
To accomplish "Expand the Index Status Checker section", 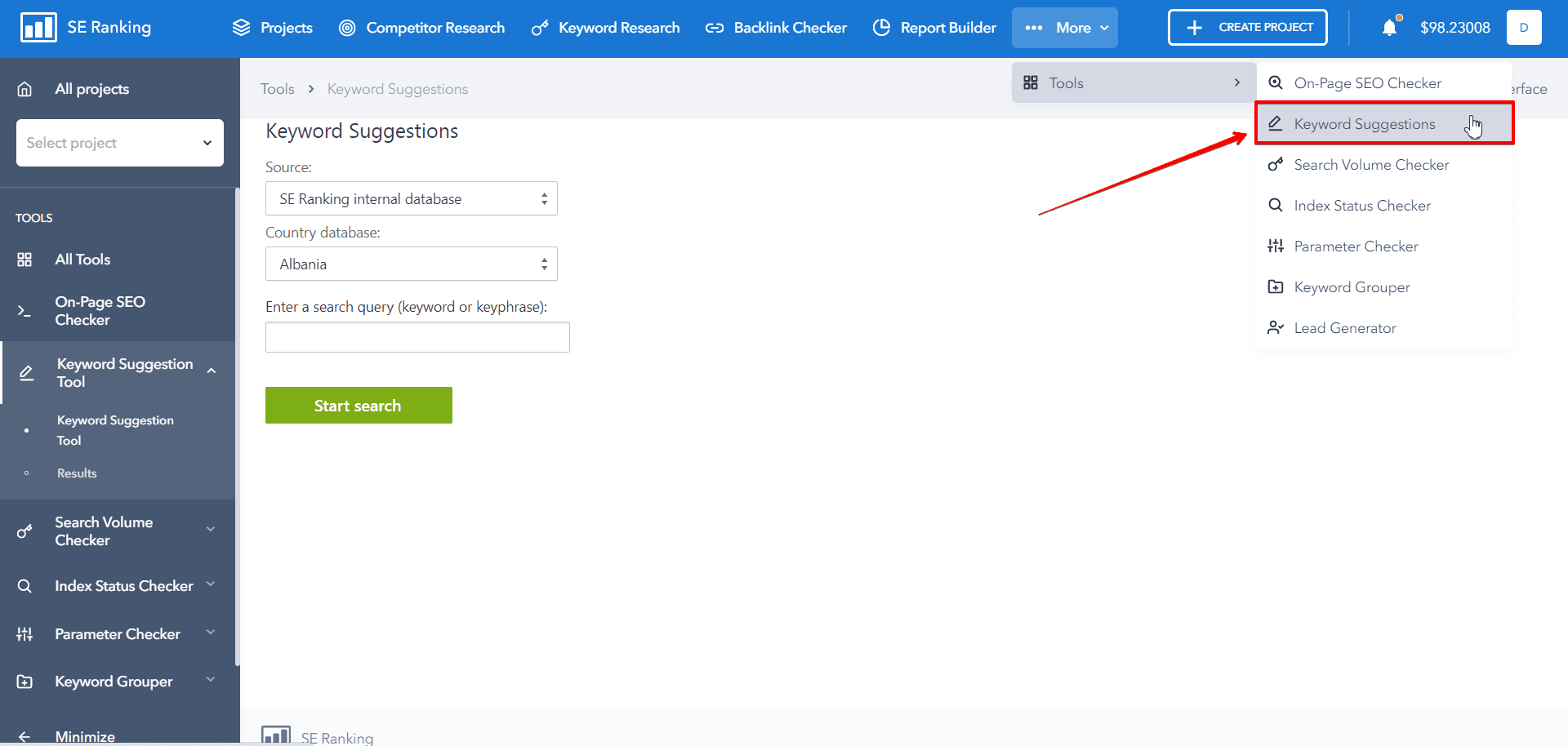I will [x=211, y=584].
